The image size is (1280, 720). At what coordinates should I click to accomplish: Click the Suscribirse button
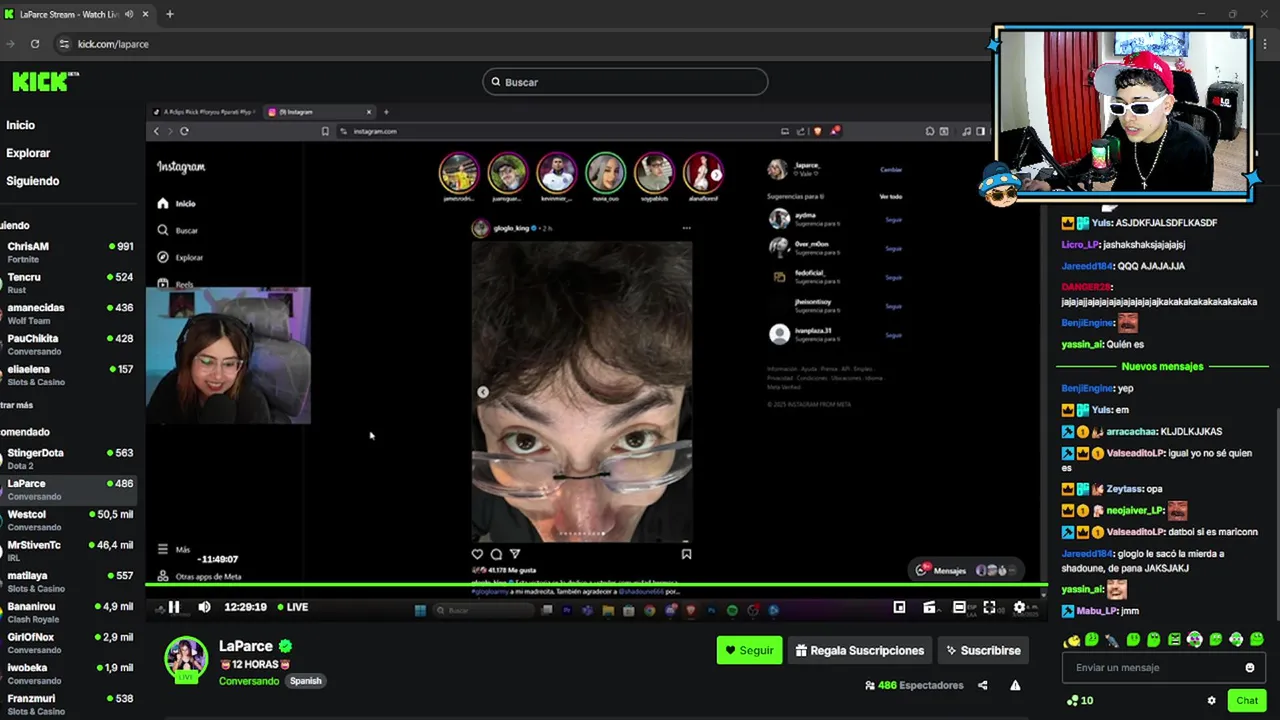[x=983, y=650]
